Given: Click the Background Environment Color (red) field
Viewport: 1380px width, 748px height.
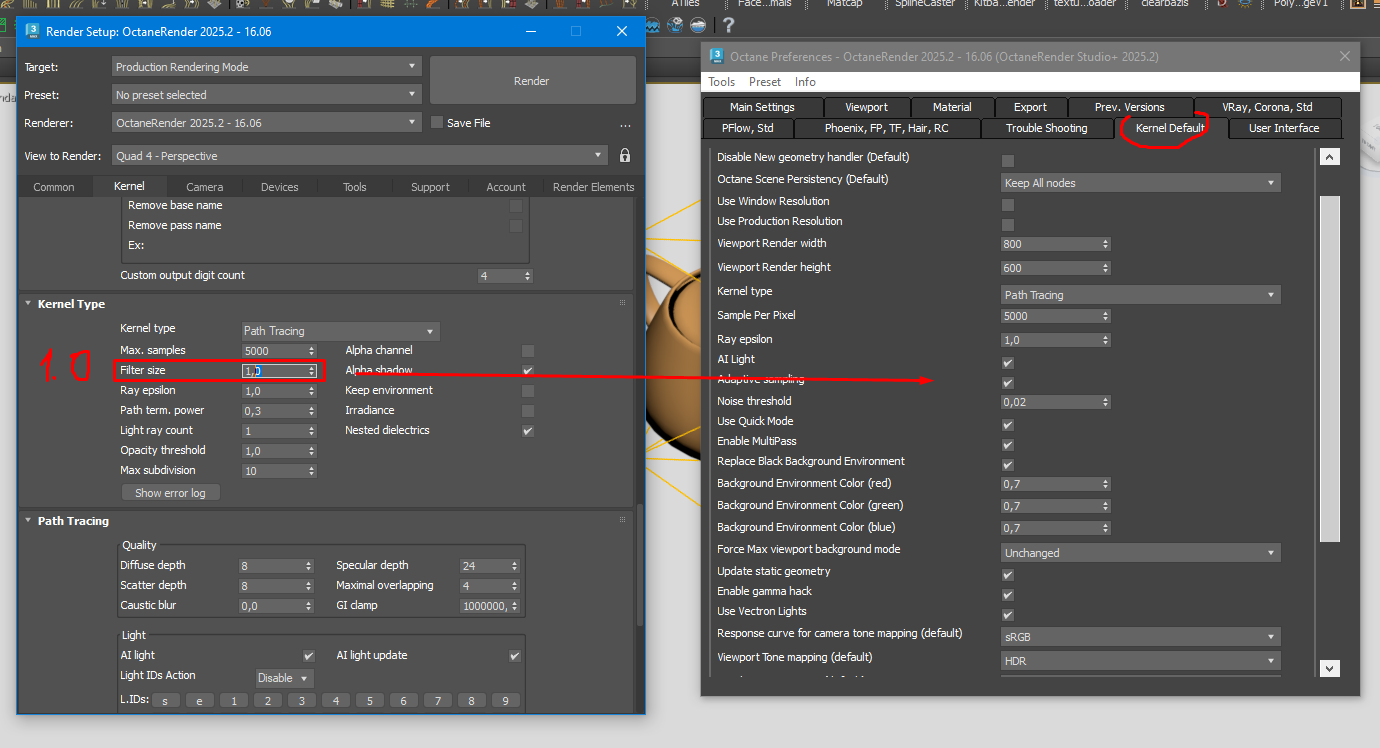Looking at the screenshot, I should coord(1050,484).
